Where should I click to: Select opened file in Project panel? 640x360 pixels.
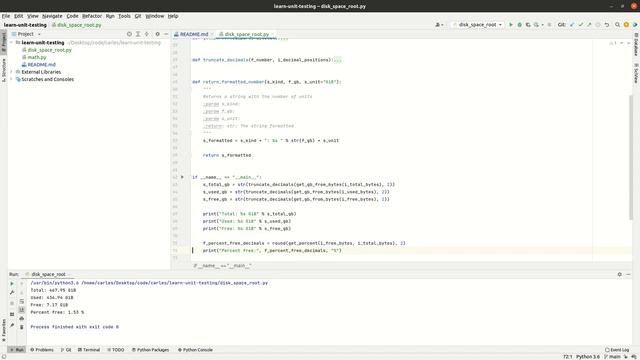click(129, 34)
